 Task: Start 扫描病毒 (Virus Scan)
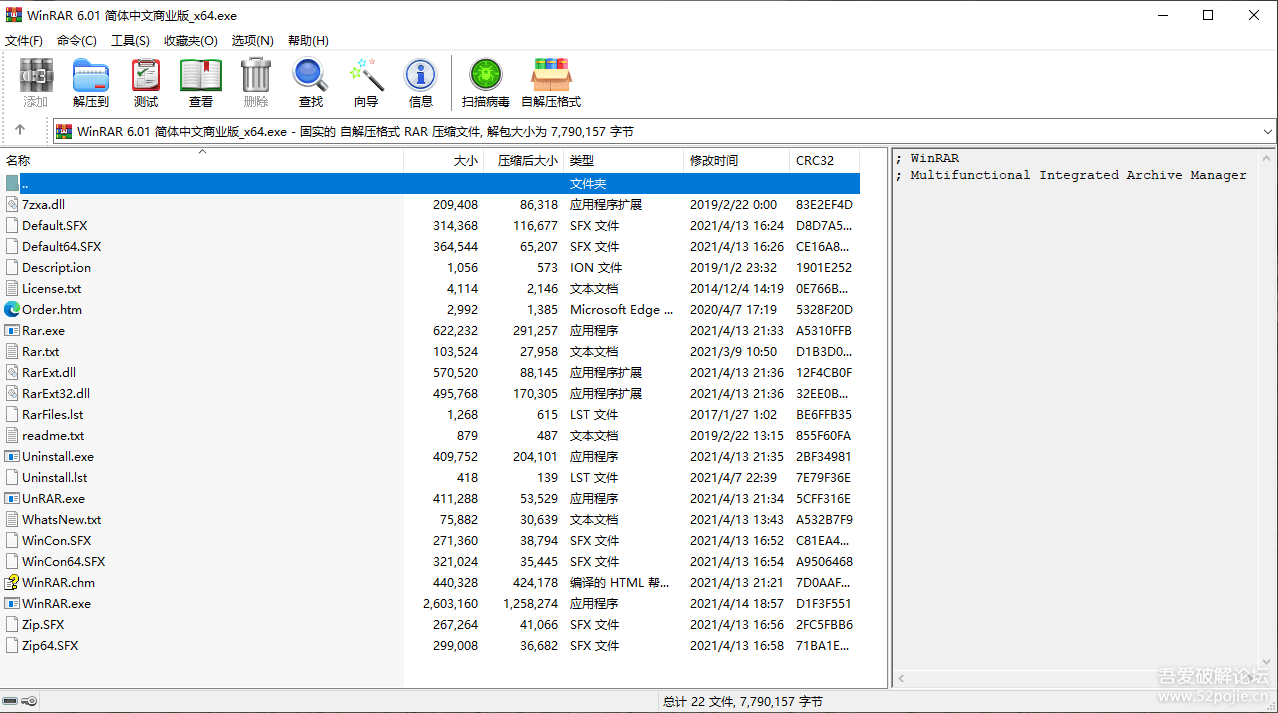486,76
